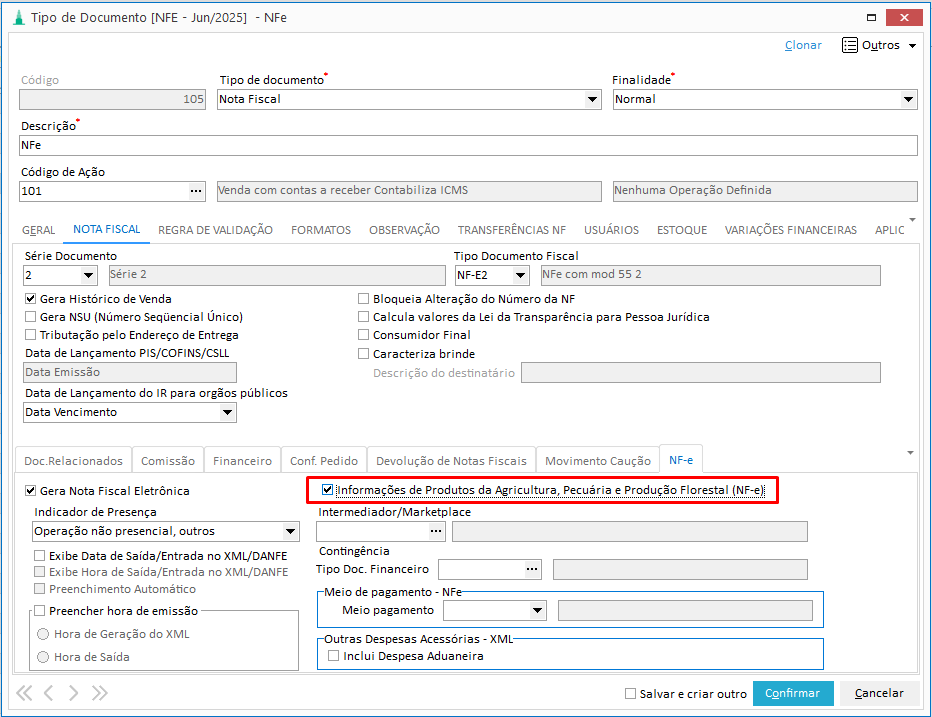
Task: Check Exibe Data de Saída/Entrada no XML/DANFE
Action: [39, 555]
